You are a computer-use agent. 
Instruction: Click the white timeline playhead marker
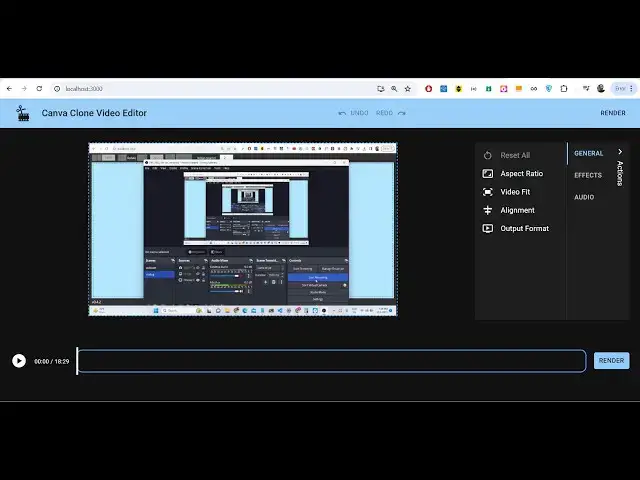(77, 361)
